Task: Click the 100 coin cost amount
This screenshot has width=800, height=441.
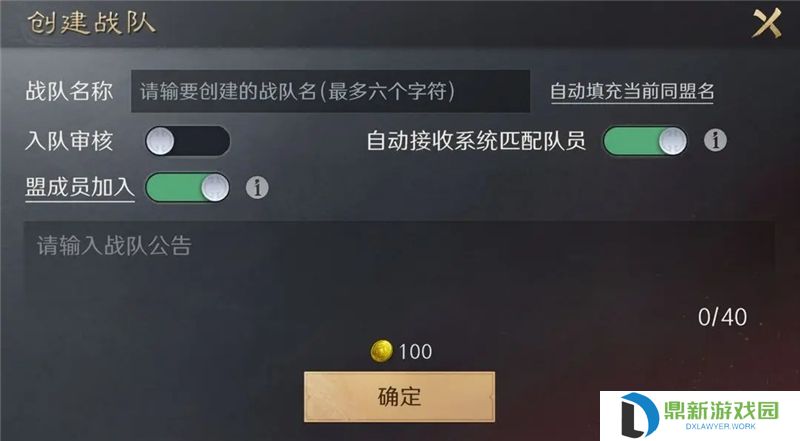Action: pyautogui.click(x=415, y=352)
